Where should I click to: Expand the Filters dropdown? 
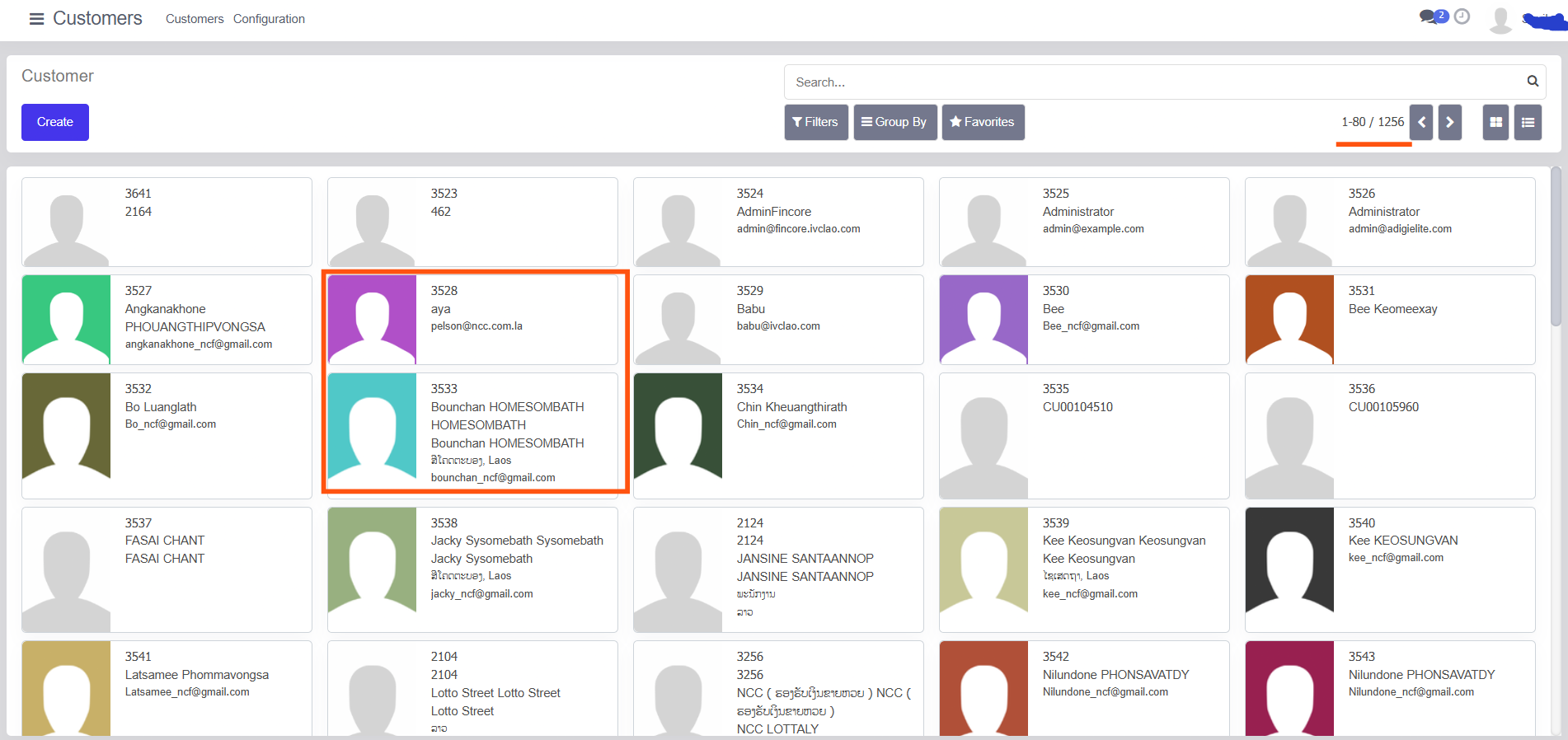[815, 123]
